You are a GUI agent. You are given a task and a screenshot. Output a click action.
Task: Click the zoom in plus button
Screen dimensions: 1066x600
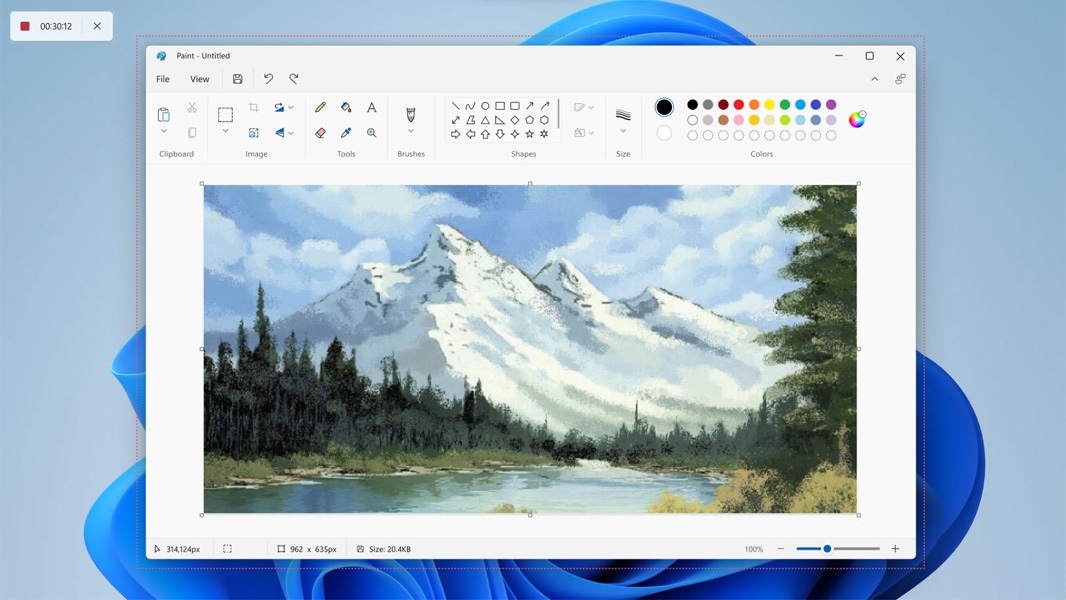tap(895, 549)
